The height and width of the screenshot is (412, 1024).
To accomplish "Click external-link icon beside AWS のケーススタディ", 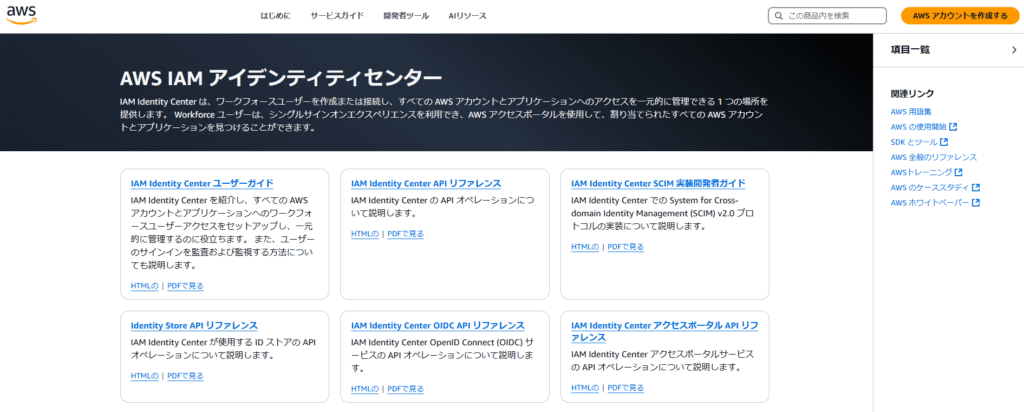I will tap(976, 188).
